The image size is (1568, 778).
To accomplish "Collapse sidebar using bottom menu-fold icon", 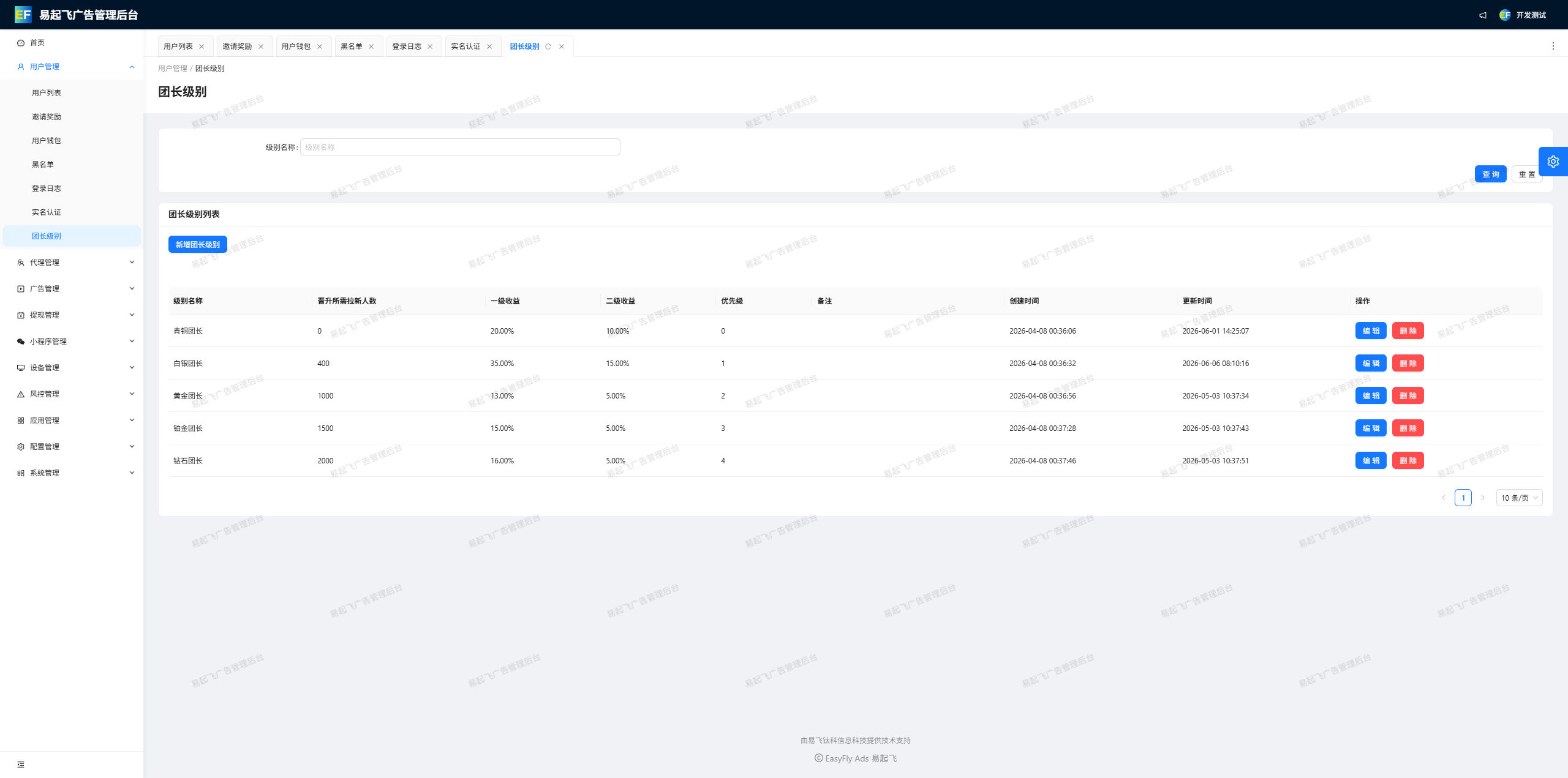I will (21, 765).
